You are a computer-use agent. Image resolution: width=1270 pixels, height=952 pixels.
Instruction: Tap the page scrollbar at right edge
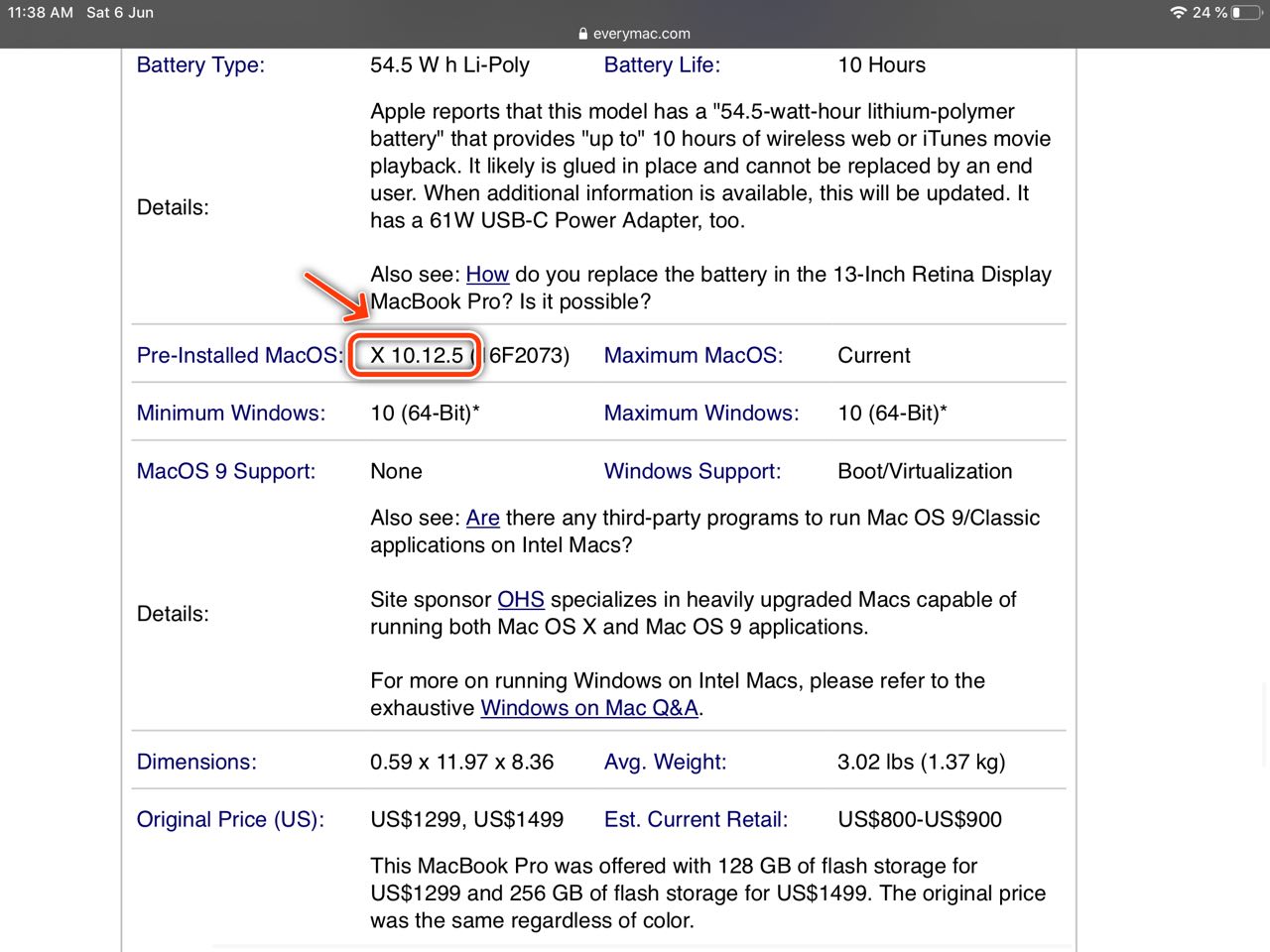(1265, 724)
